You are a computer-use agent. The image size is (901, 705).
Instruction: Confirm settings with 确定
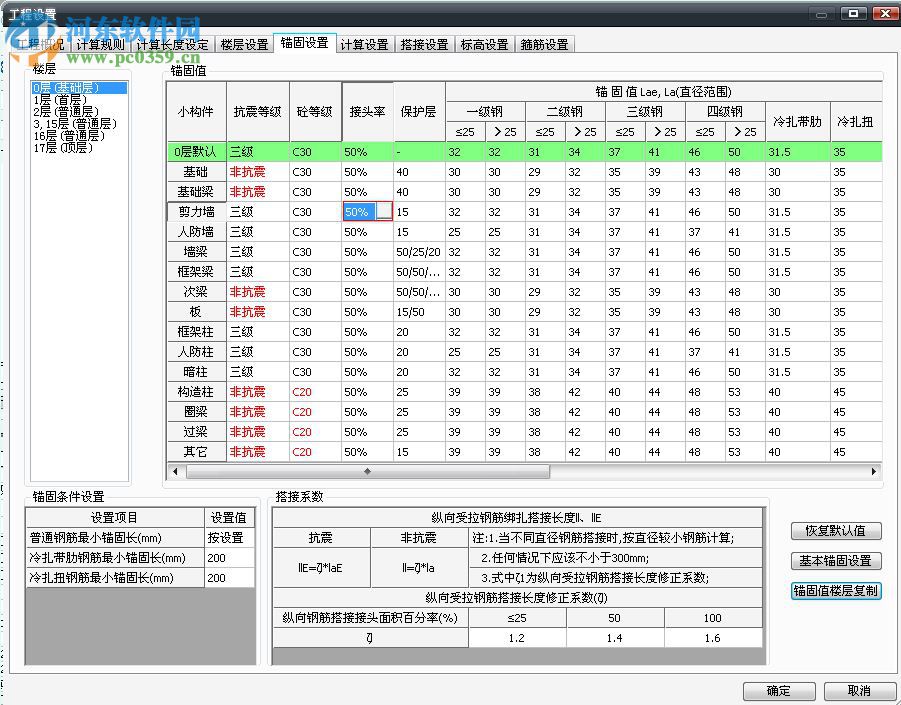tap(779, 691)
